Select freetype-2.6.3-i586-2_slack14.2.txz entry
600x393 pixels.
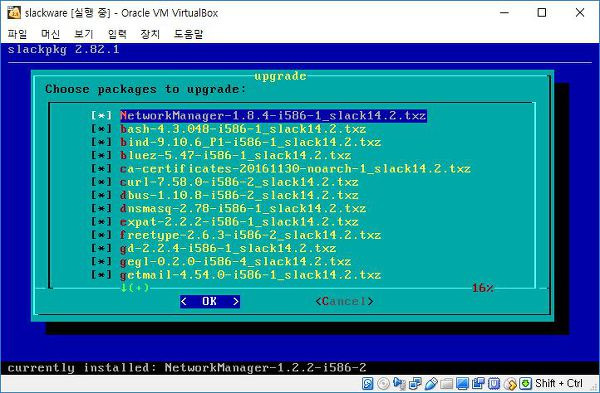coord(251,235)
